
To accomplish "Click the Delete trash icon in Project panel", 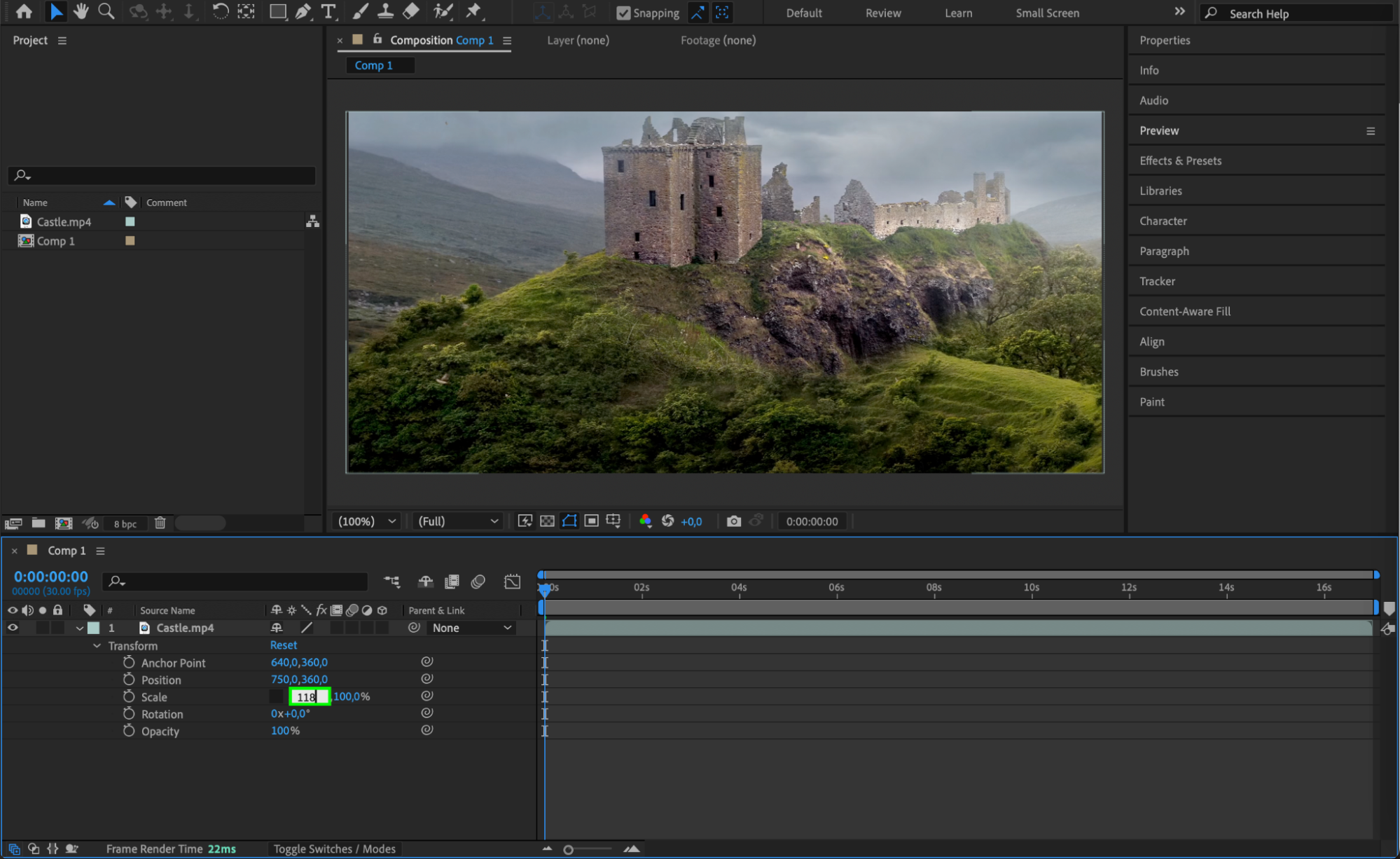I will point(160,523).
